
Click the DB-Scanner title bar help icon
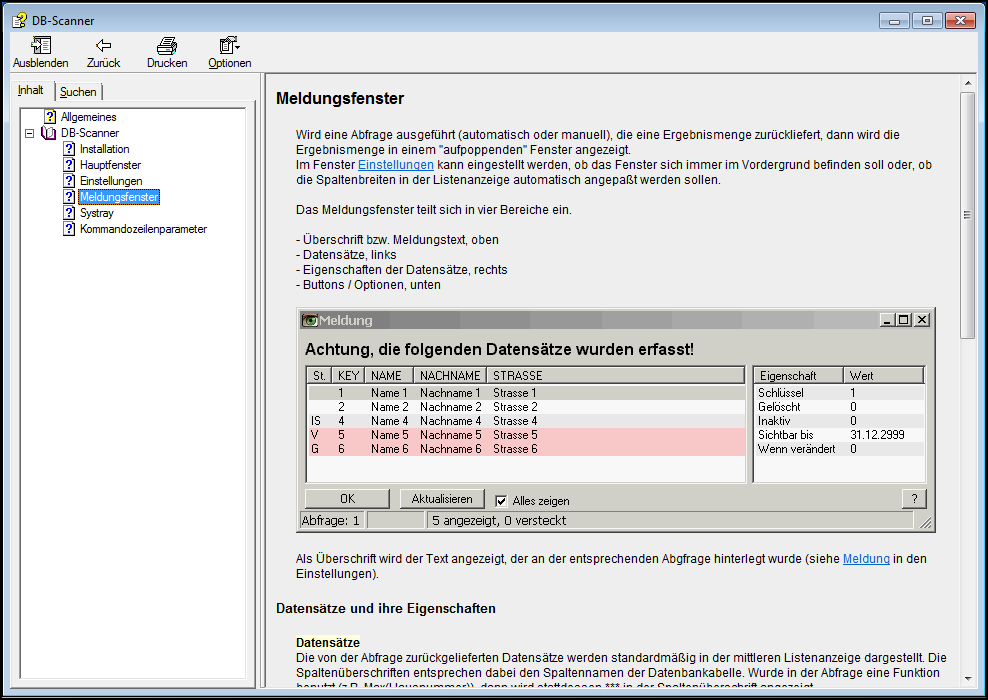tap(20, 21)
